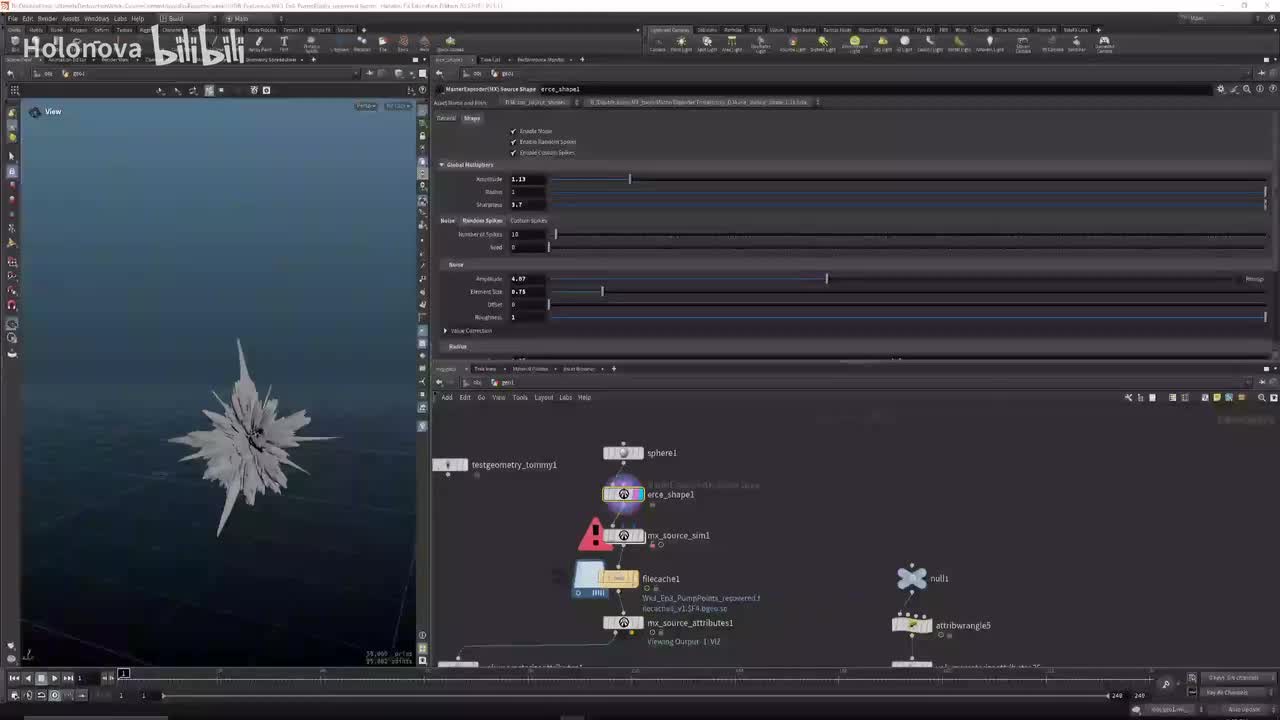Select the filecache1 node
This screenshot has width=1280, height=720.
click(619, 578)
